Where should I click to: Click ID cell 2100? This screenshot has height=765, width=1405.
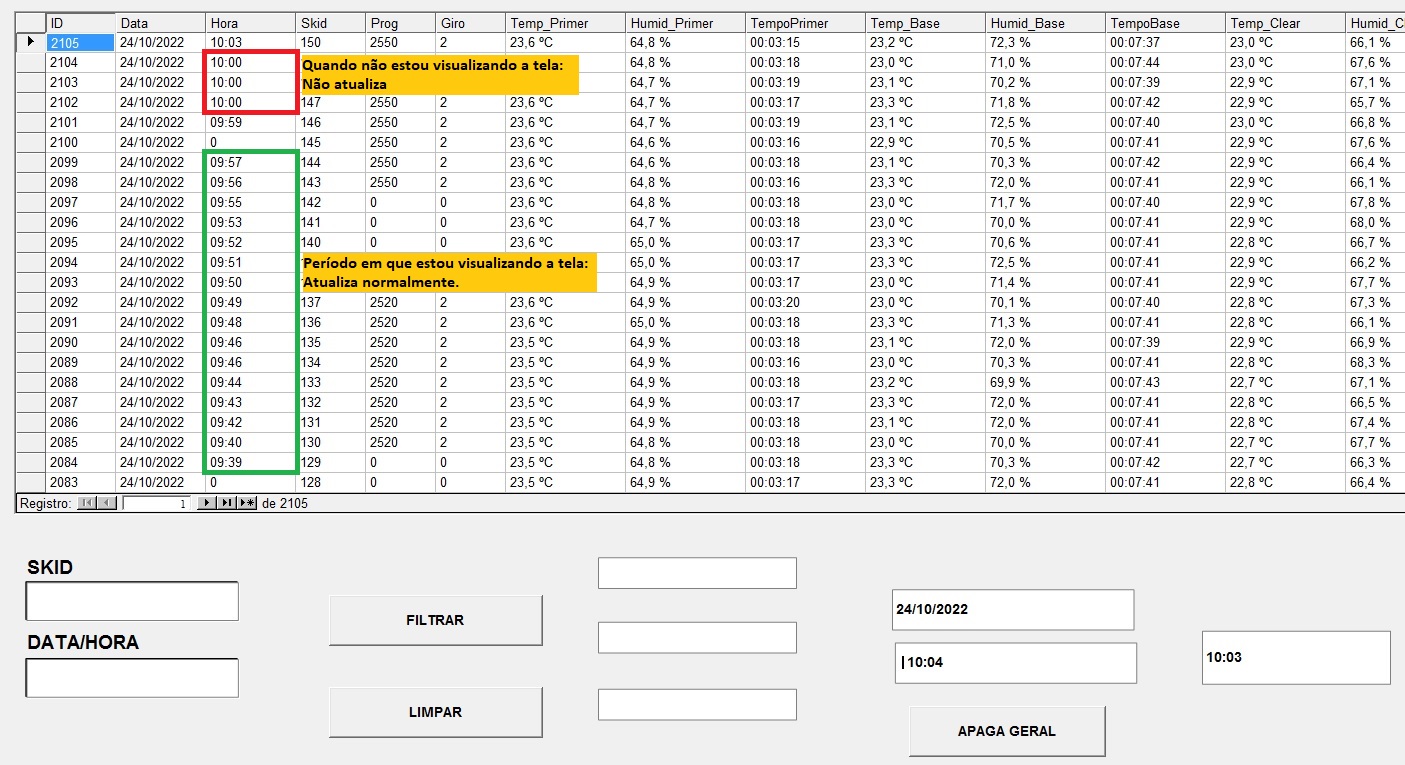click(x=80, y=142)
